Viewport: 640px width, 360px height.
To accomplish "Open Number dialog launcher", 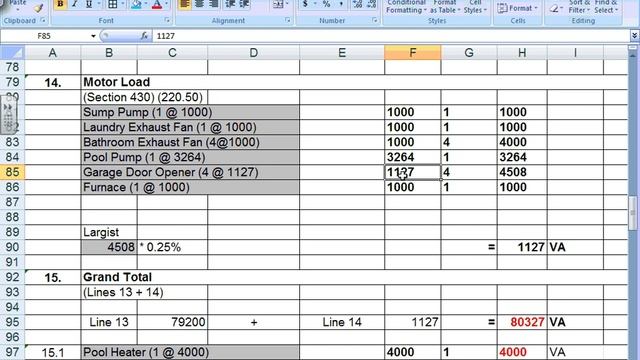I will [x=375, y=20].
